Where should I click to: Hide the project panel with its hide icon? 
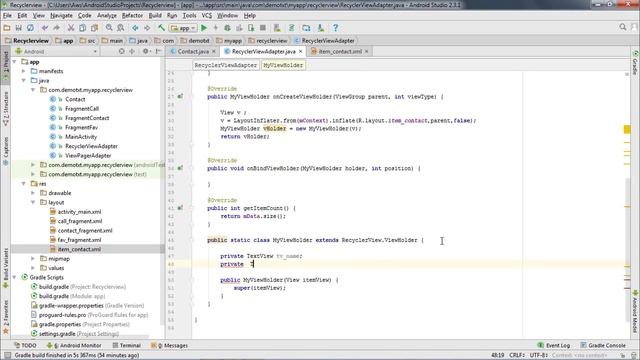tap(158, 51)
